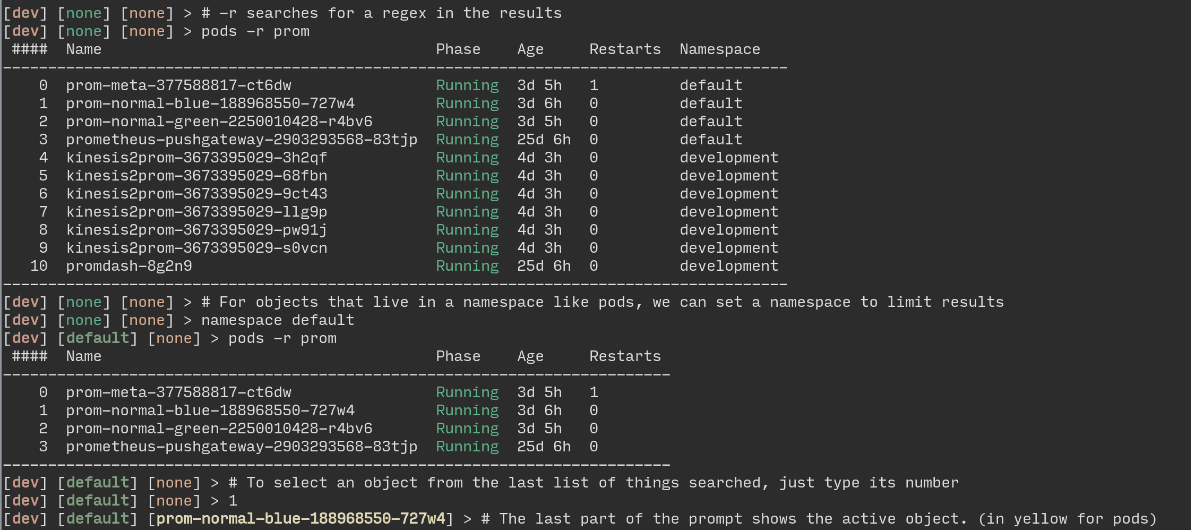The image size is (1191, 530).
Task: Click the 'namespace default' command text
Action: coord(278,320)
